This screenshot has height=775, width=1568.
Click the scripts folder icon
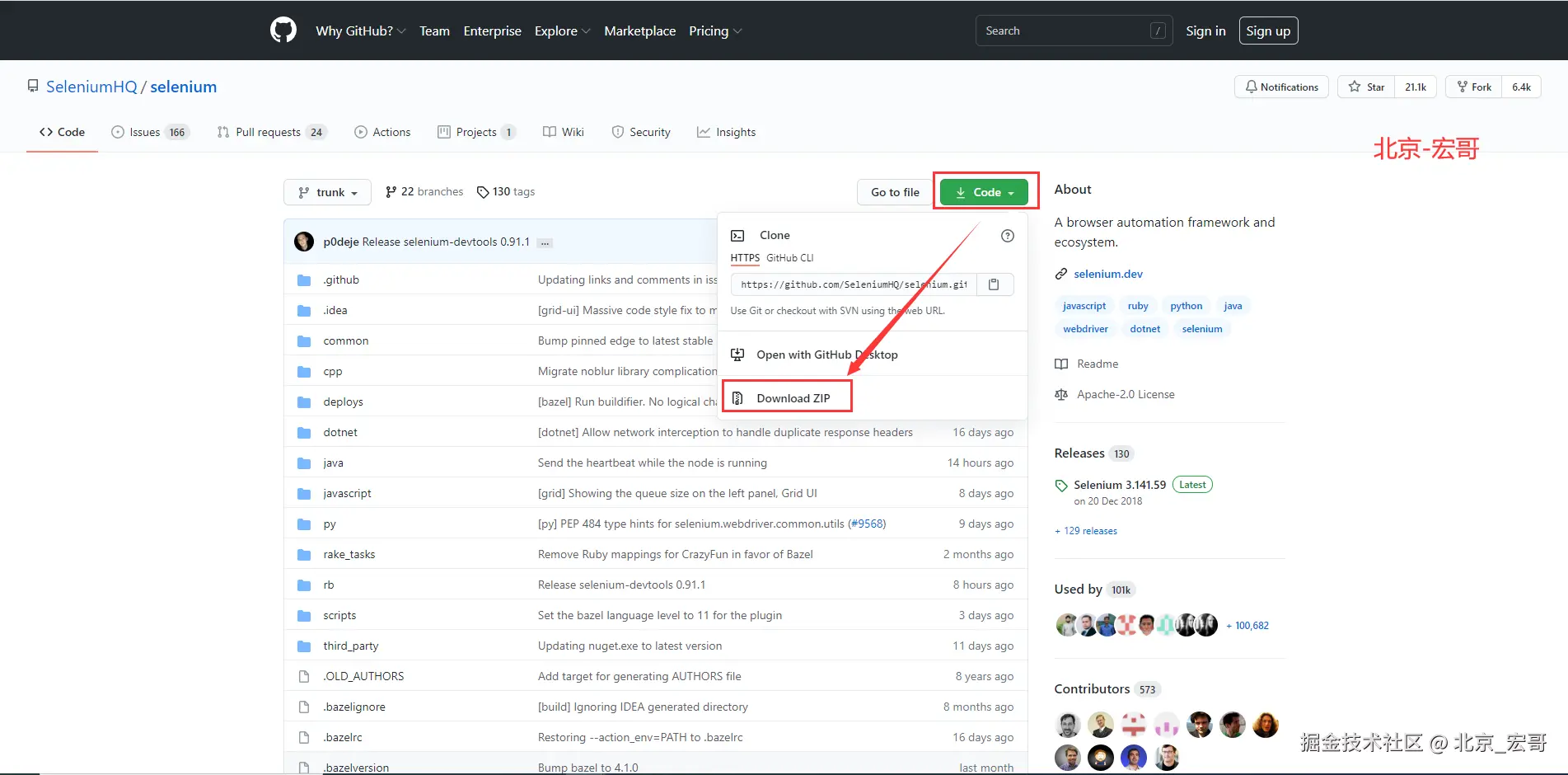pos(304,616)
